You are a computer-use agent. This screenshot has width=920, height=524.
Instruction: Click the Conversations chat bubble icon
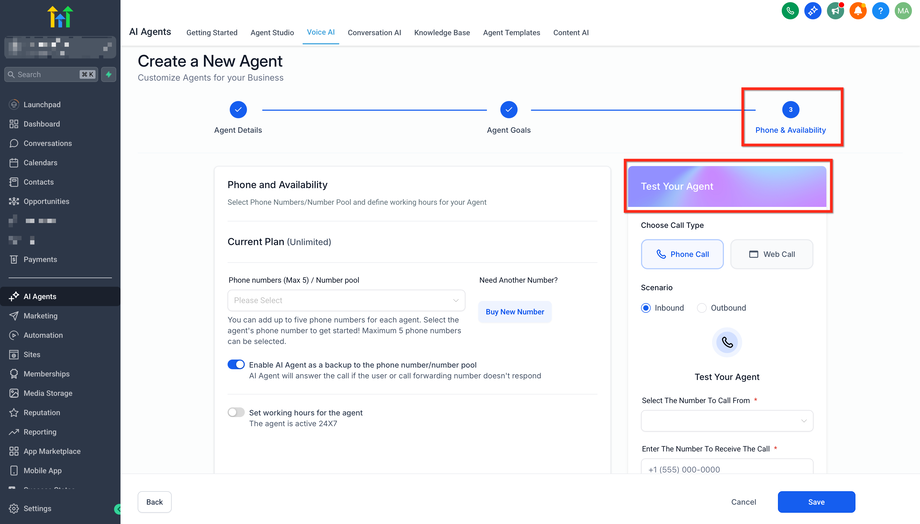click(14, 143)
